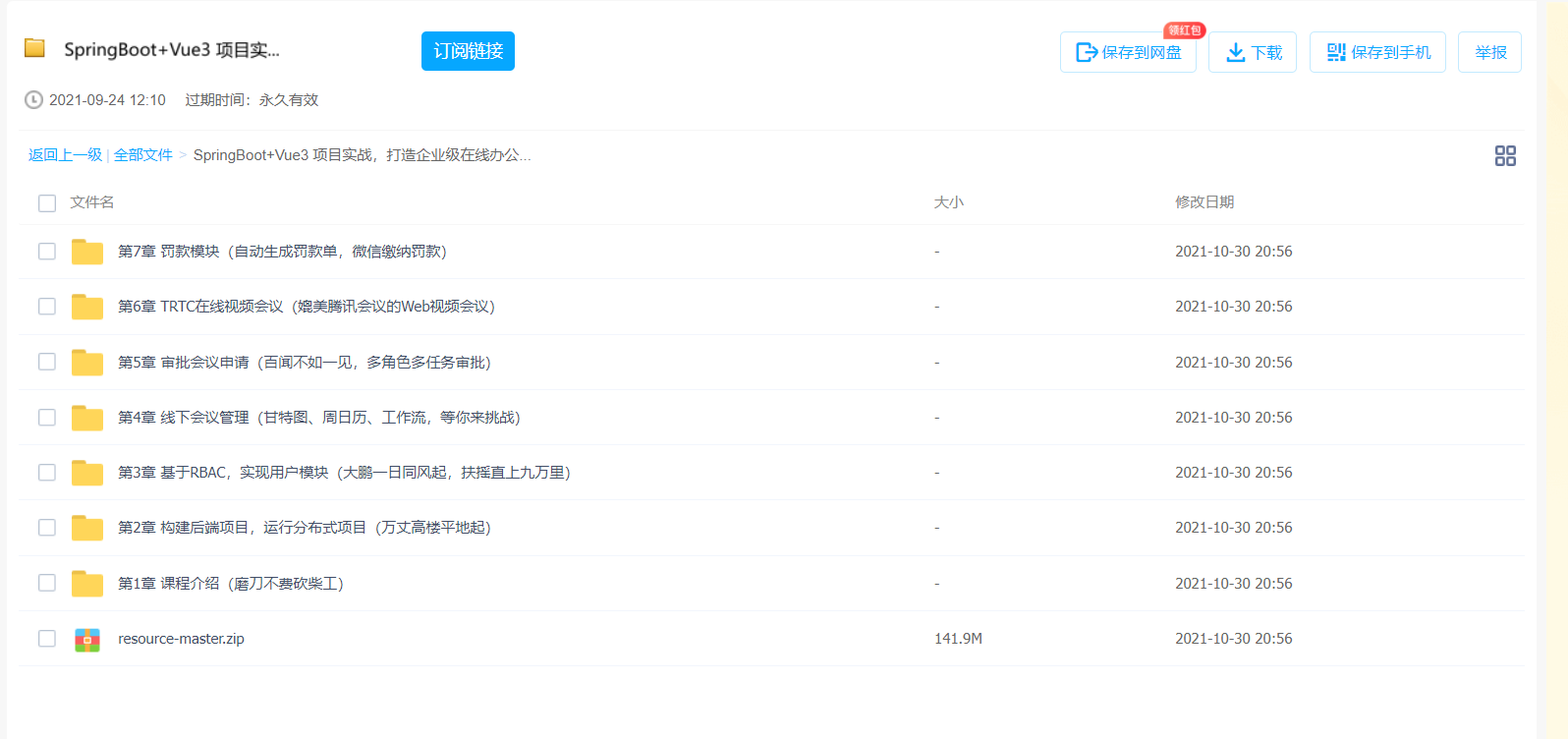
Task: Click folder icon for 第6章 TRTC在线视频会议
Action: (87, 307)
